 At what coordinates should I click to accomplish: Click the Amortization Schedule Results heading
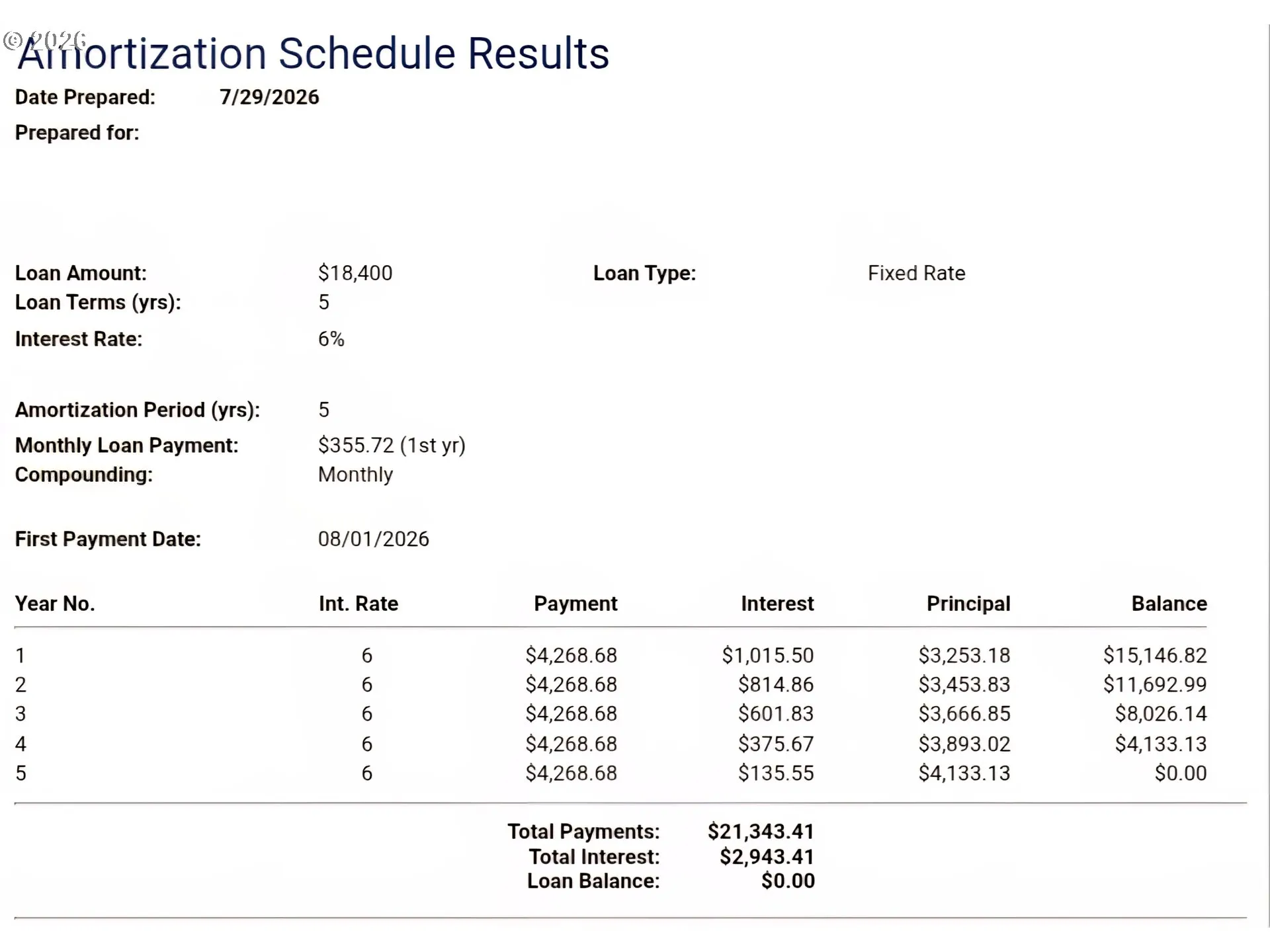pyautogui.click(x=313, y=54)
